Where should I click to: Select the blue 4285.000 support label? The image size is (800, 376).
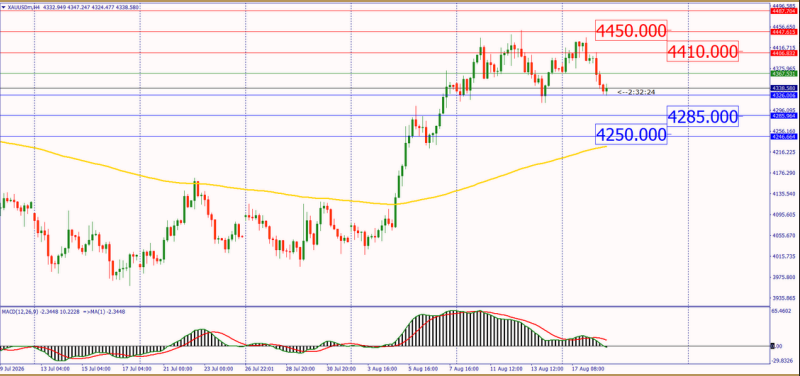coord(703,117)
